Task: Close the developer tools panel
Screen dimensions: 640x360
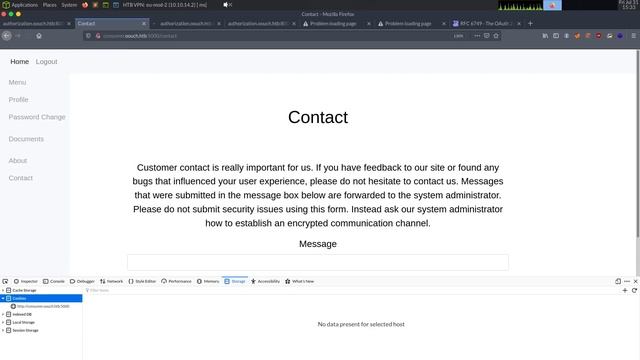Action: click(636, 281)
